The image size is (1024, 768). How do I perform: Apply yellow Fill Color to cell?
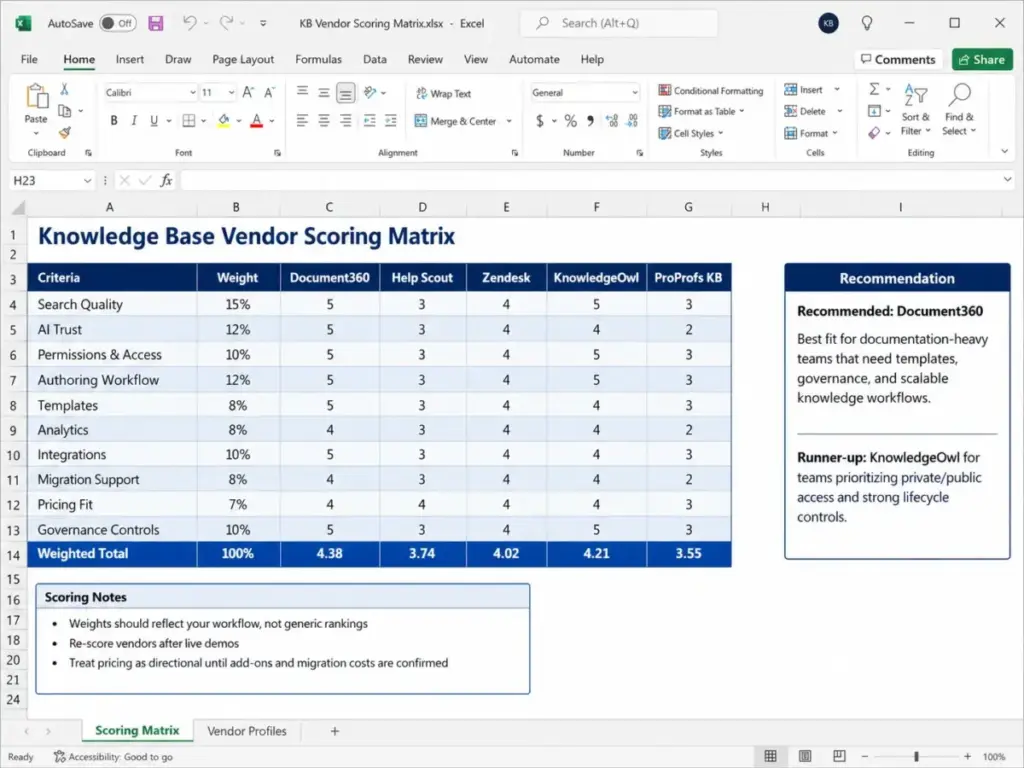(x=224, y=121)
